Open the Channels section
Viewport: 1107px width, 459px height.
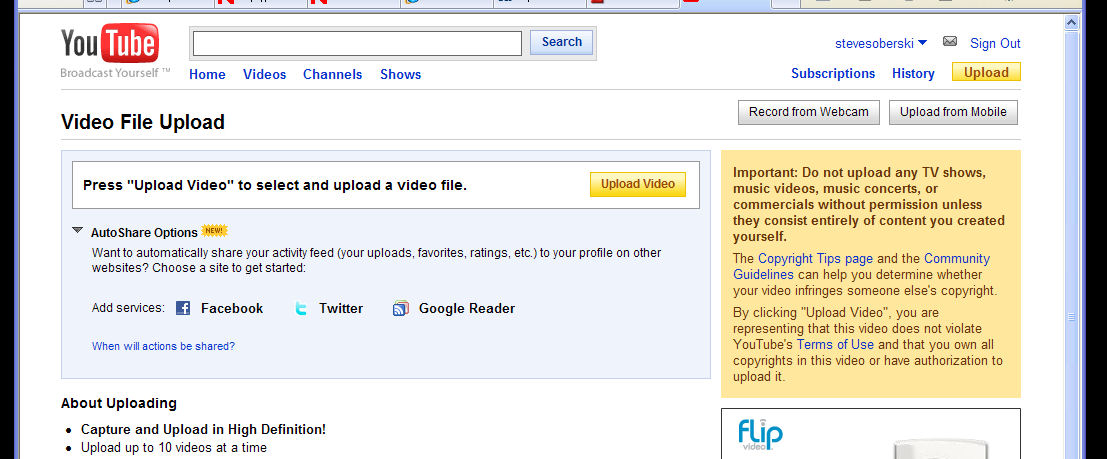click(333, 74)
